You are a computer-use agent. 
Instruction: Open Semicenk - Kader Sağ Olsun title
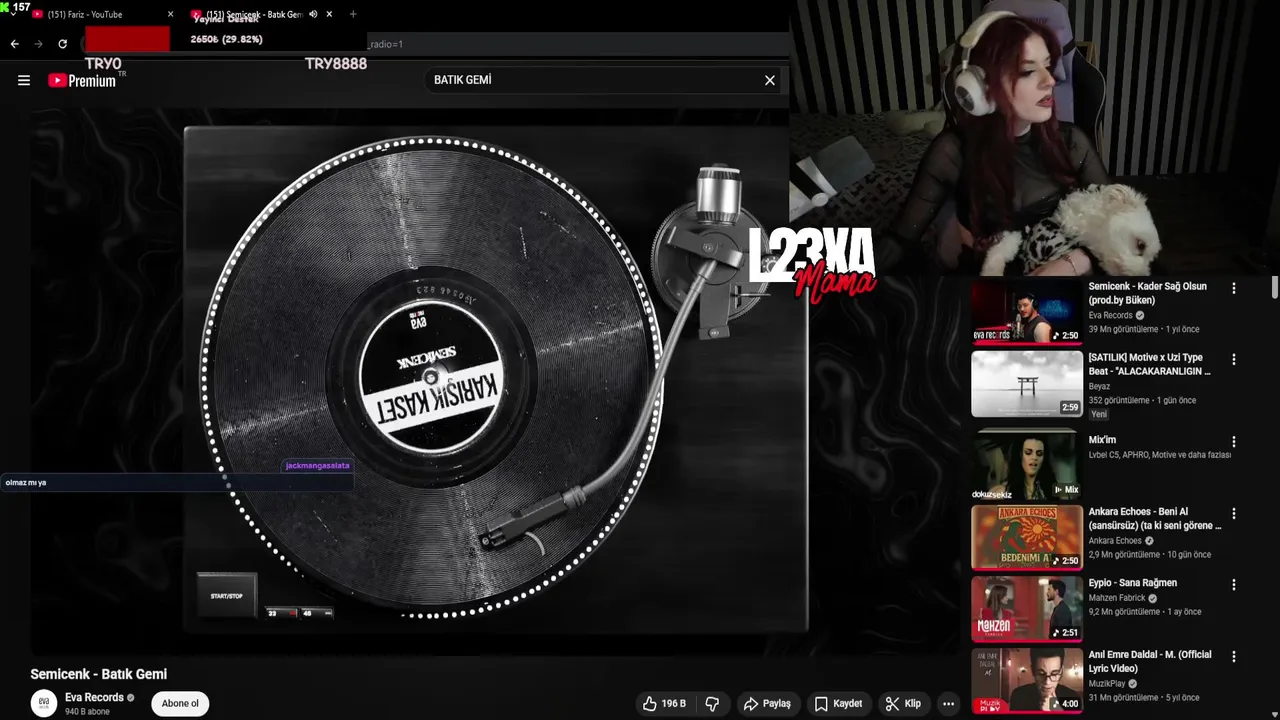[x=1148, y=293]
